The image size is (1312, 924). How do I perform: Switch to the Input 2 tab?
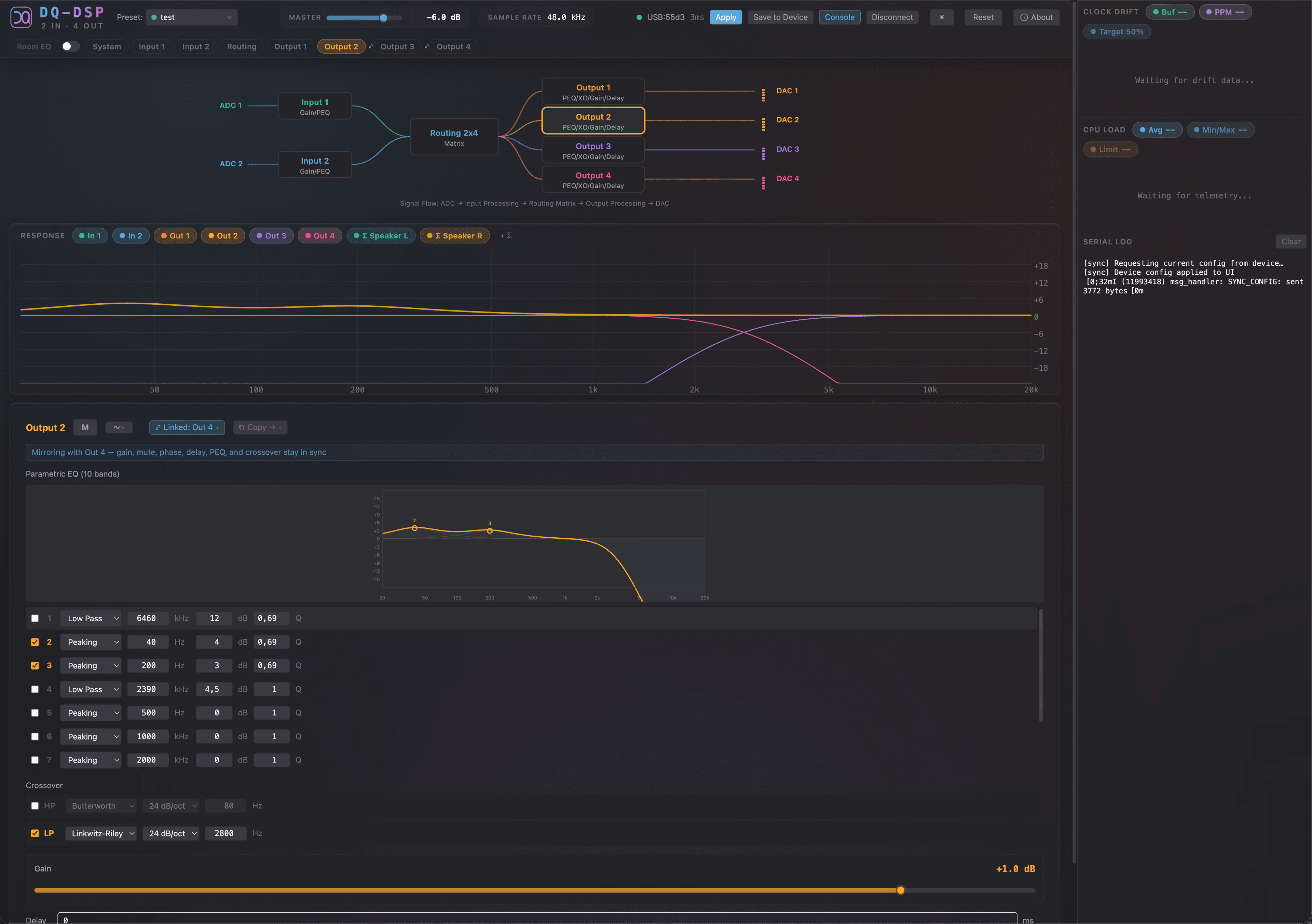[x=195, y=47]
